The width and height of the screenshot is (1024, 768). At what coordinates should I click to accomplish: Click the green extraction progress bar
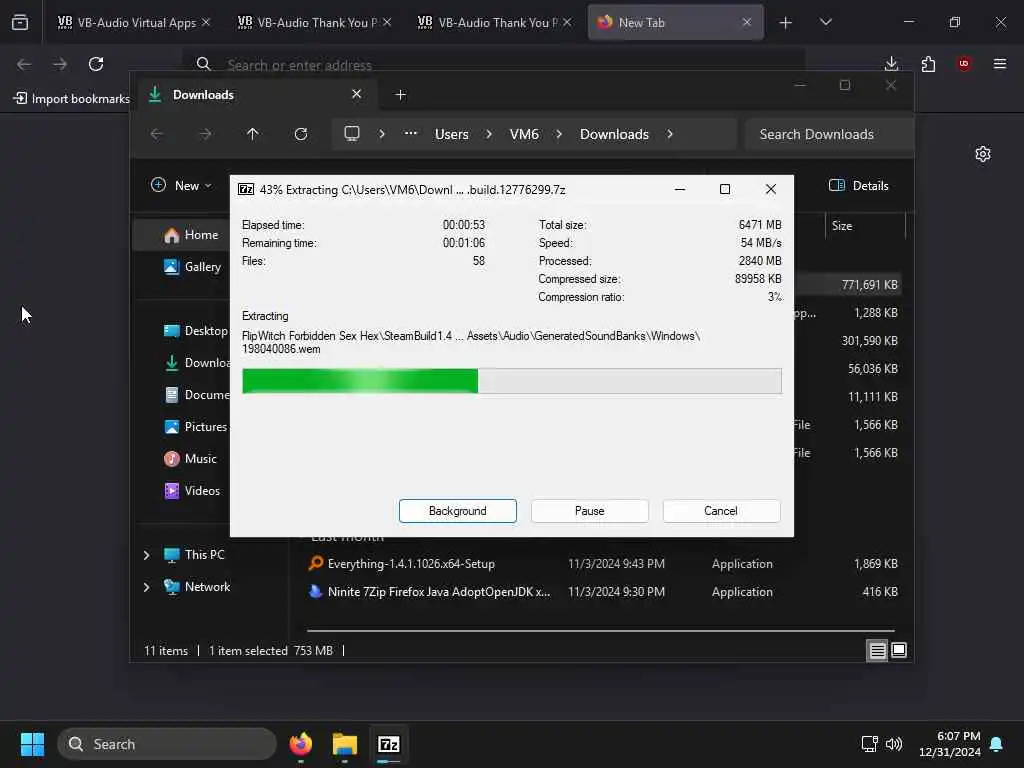click(x=511, y=381)
